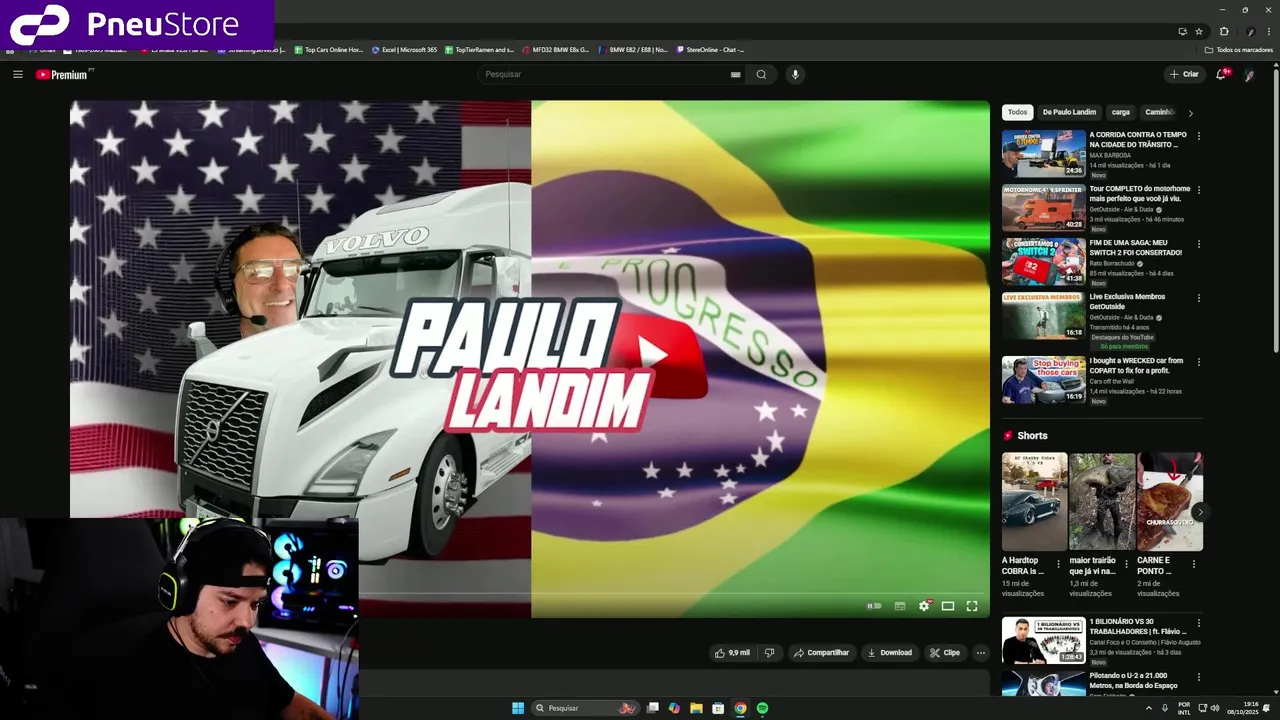
Task: Open the MAX BARBOSA channel name
Action: click(x=1110, y=156)
